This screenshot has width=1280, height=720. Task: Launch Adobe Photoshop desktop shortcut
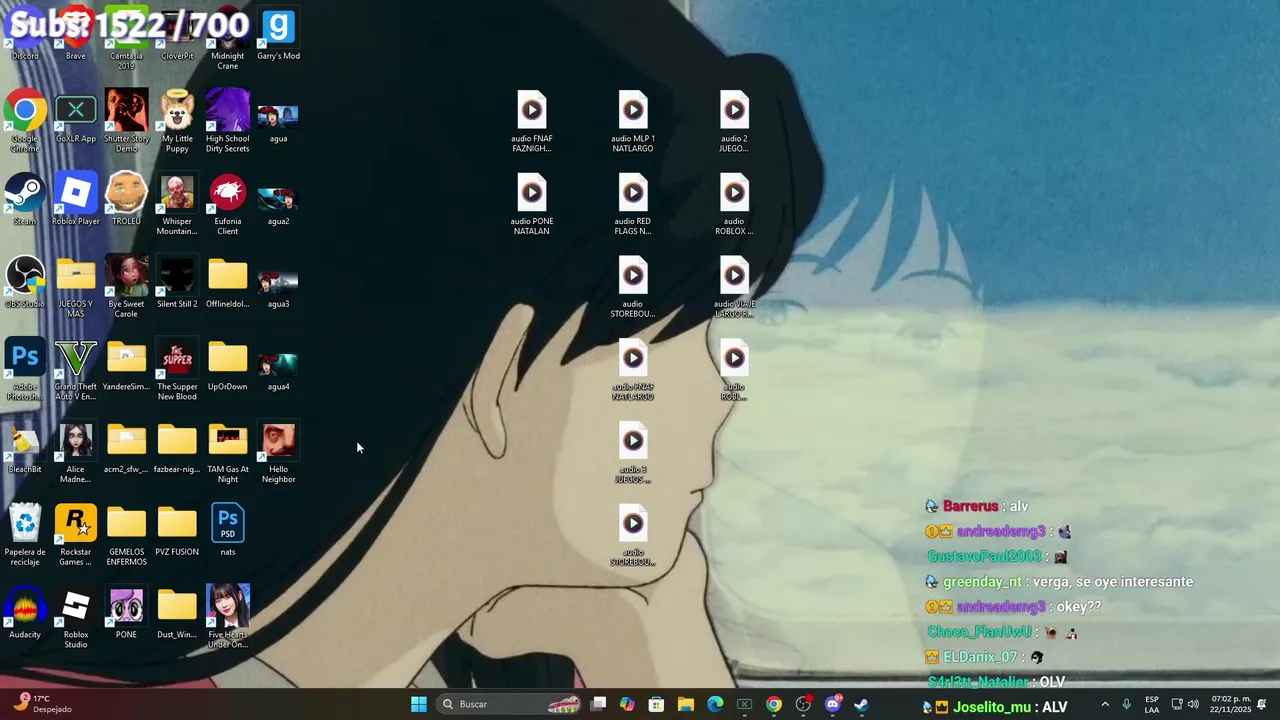point(25,370)
